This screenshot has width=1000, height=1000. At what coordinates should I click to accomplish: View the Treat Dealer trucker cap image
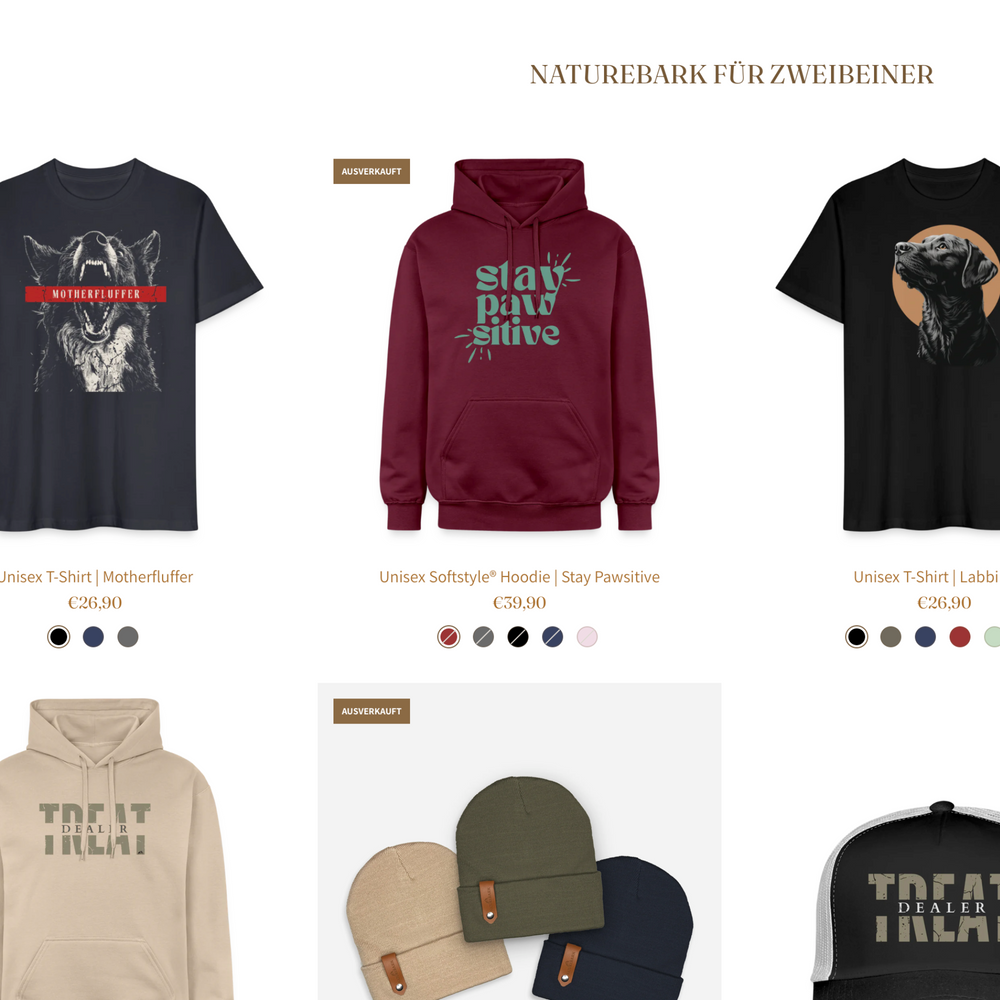[x=906, y=899]
